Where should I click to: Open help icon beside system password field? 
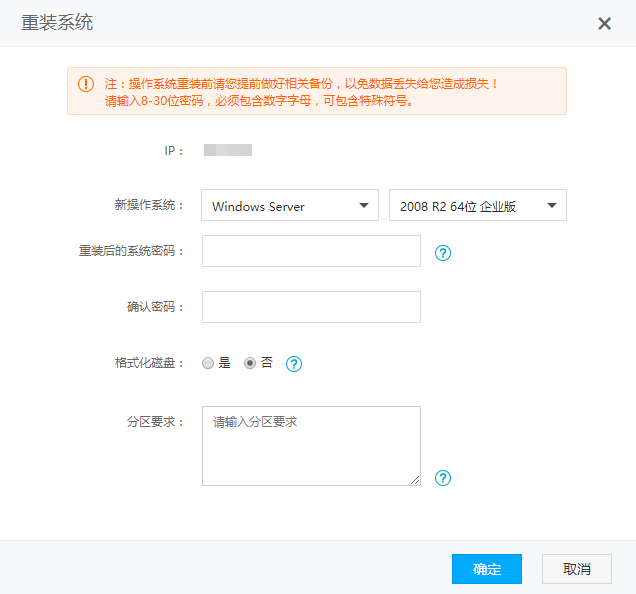(443, 253)
